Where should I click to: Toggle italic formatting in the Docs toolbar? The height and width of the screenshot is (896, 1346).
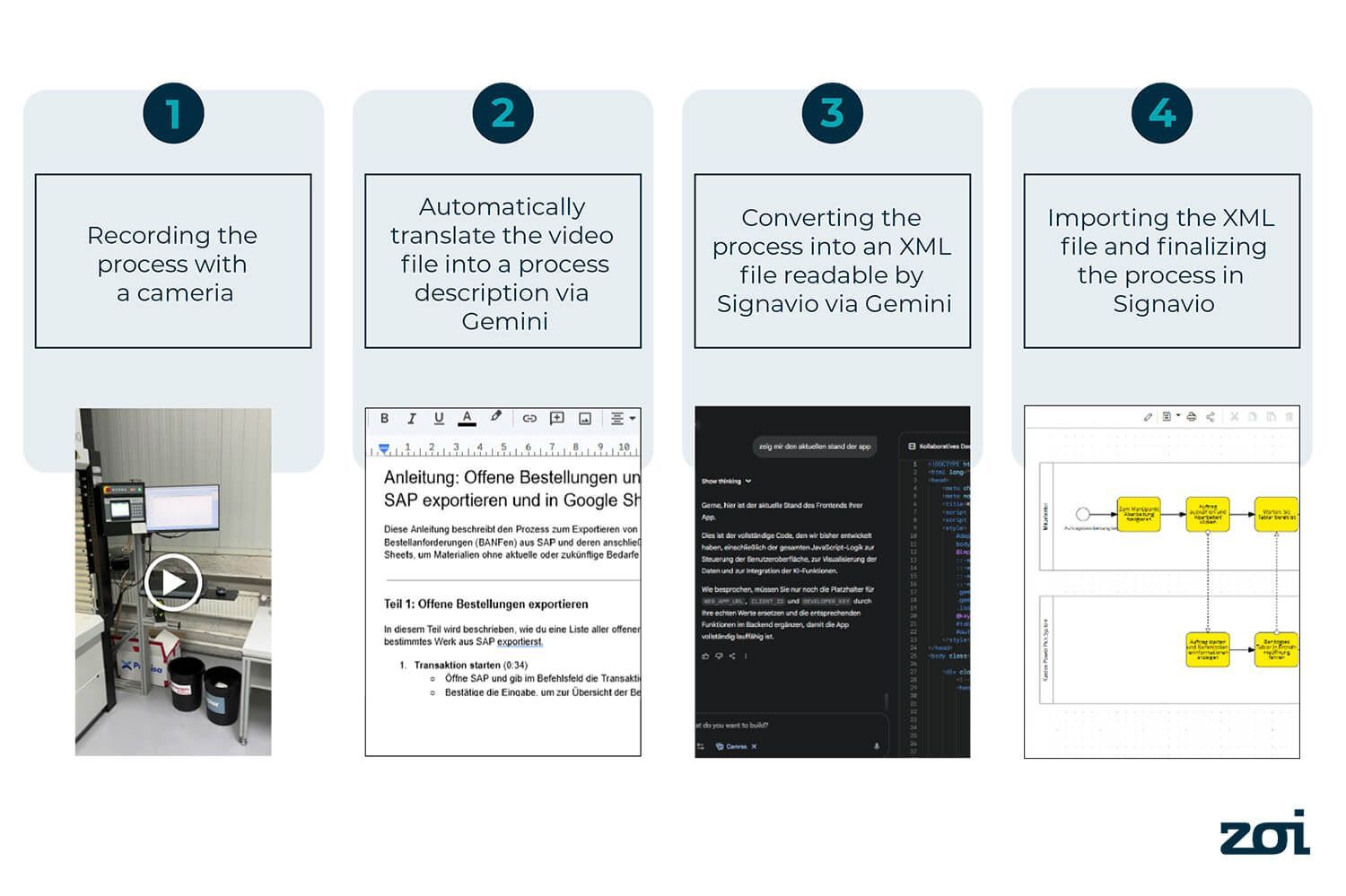click(x=412, y=418)
